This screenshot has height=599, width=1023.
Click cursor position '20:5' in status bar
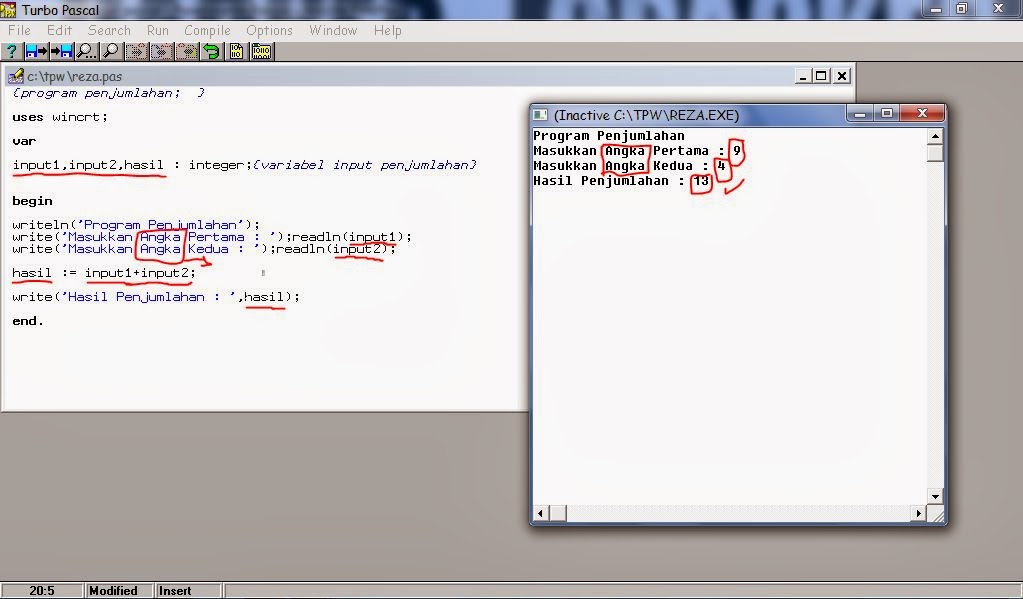(x=42, y=591)
